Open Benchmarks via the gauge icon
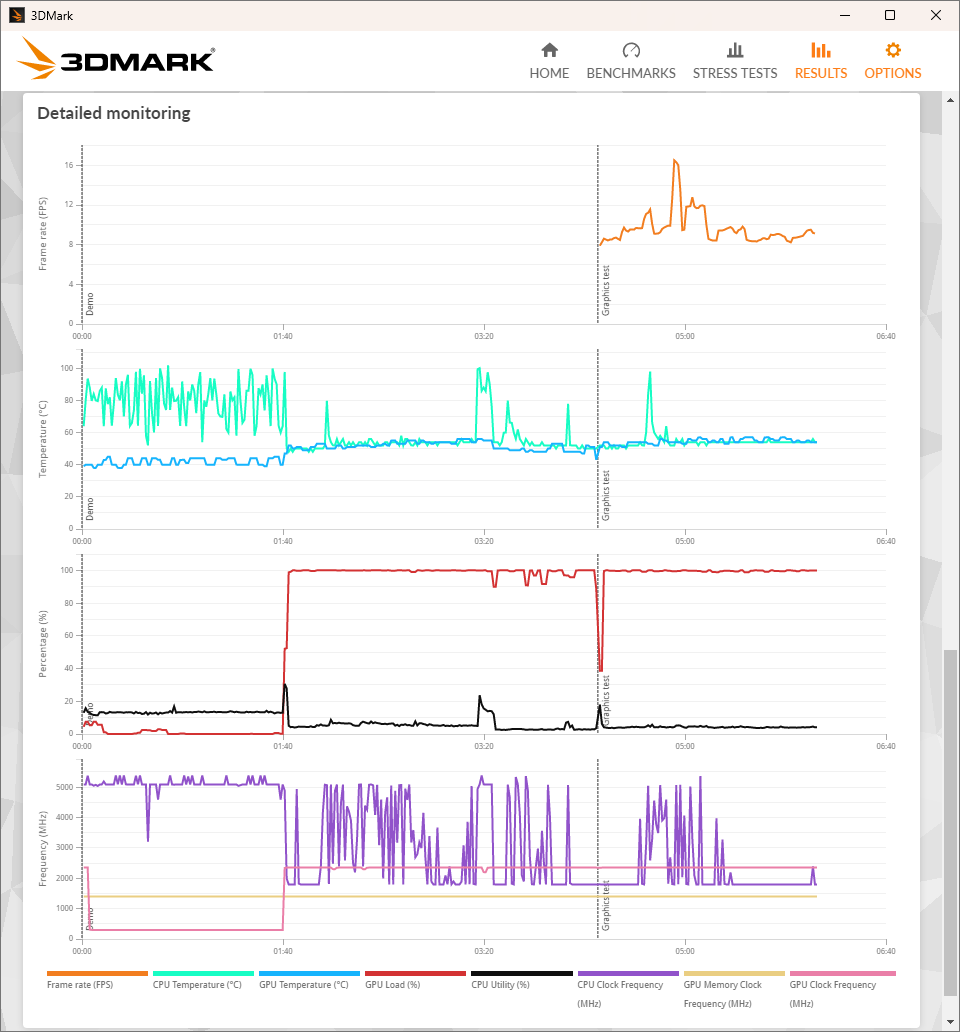Image resolution: width=960 pixels, height=1032 pixels. point(631,50)
